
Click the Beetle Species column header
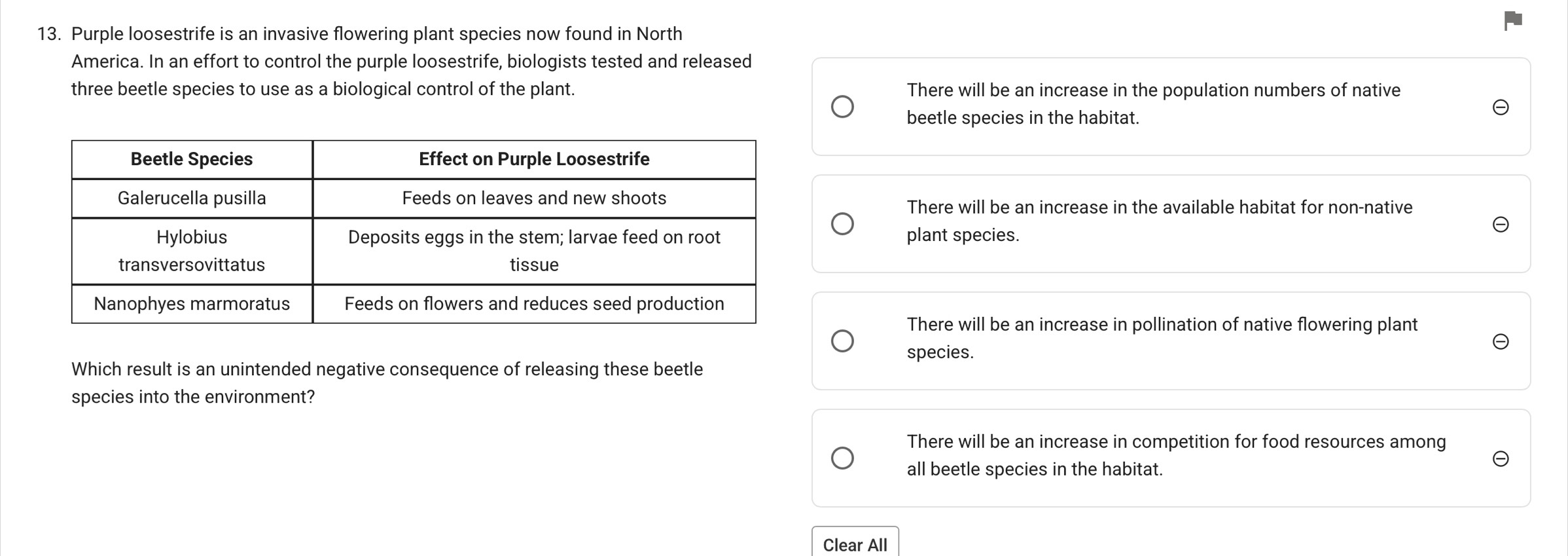[192, 159]
